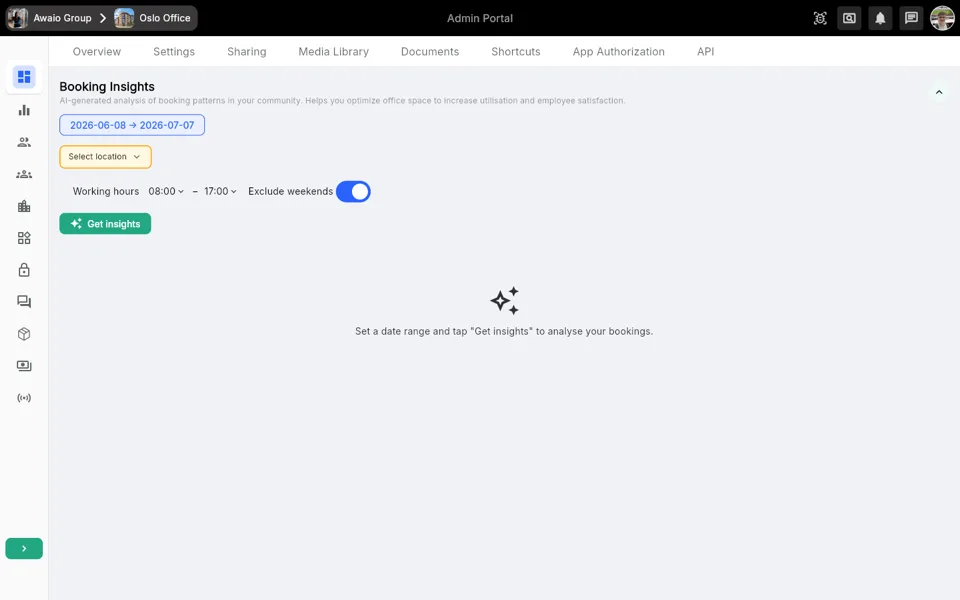Click the face scan icon in top bar
Screen dimensions: 960x600
pos(820,18)
